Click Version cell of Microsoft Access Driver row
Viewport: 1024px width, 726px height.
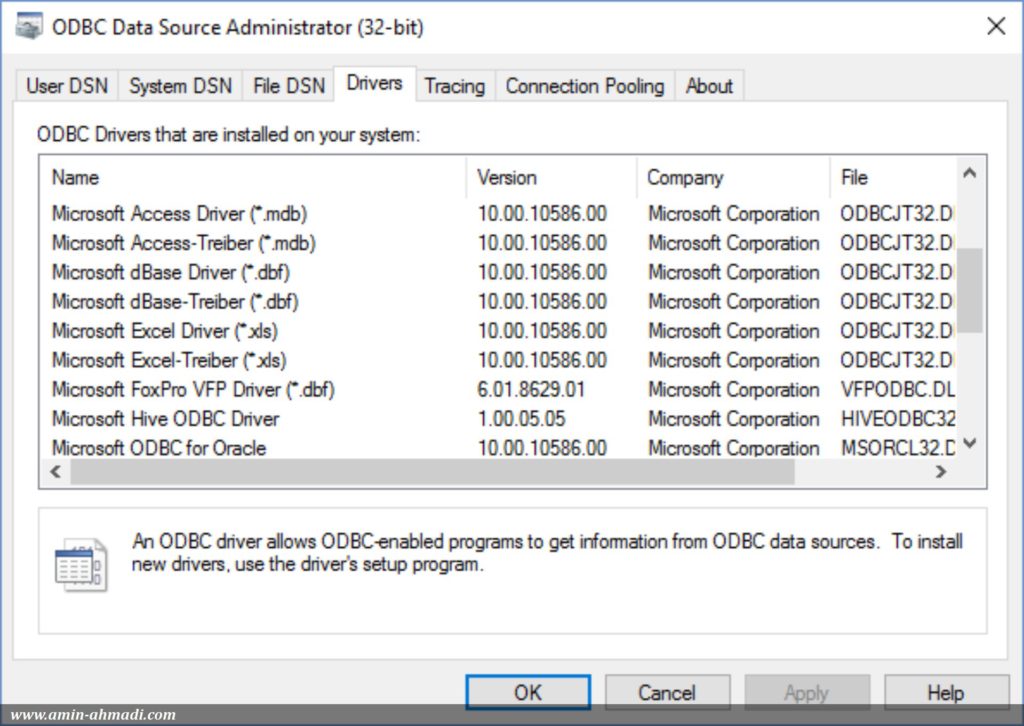(542, 213)
